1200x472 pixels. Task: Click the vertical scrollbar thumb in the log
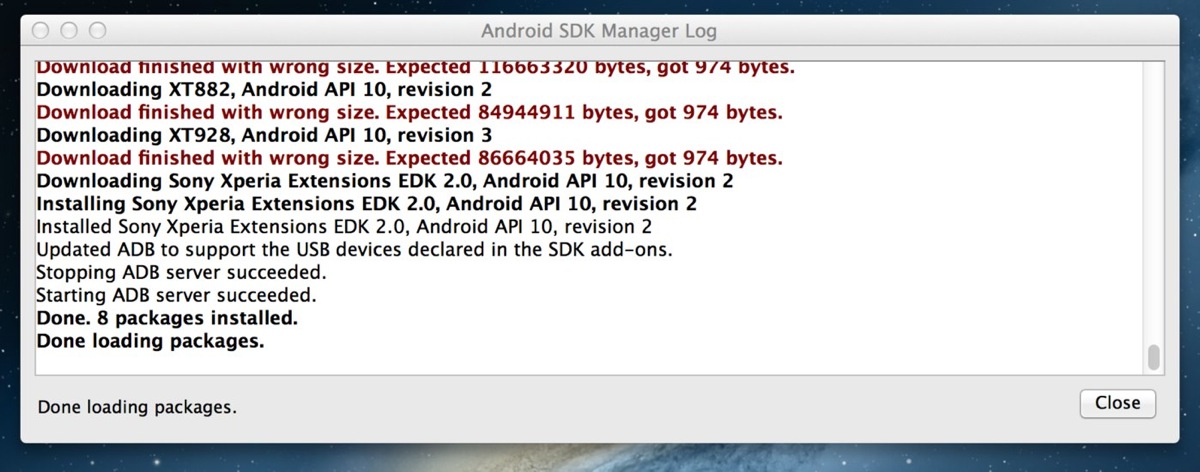[x=1154, y=357]
